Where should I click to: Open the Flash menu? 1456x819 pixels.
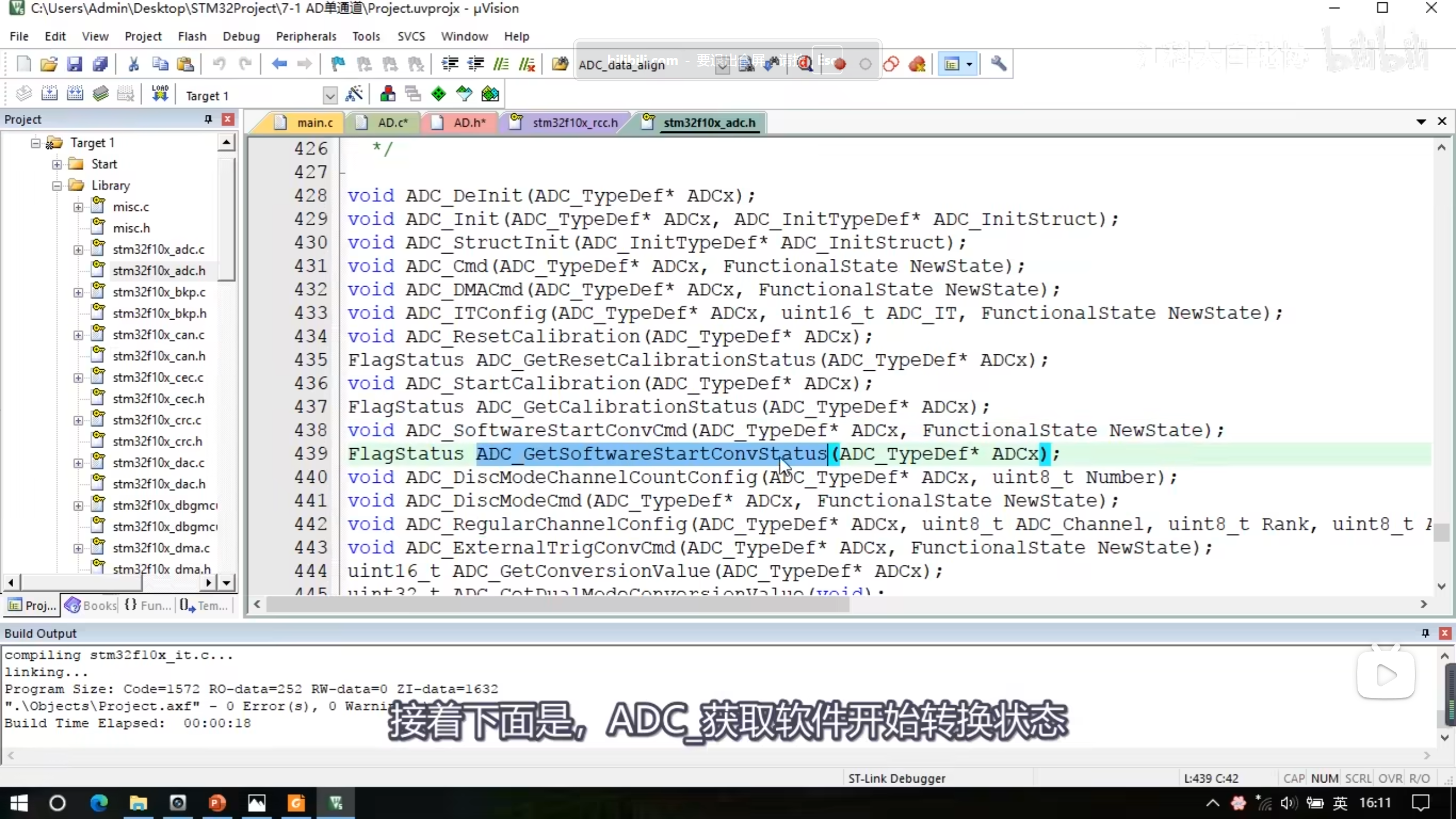click(x=192, y=36)
